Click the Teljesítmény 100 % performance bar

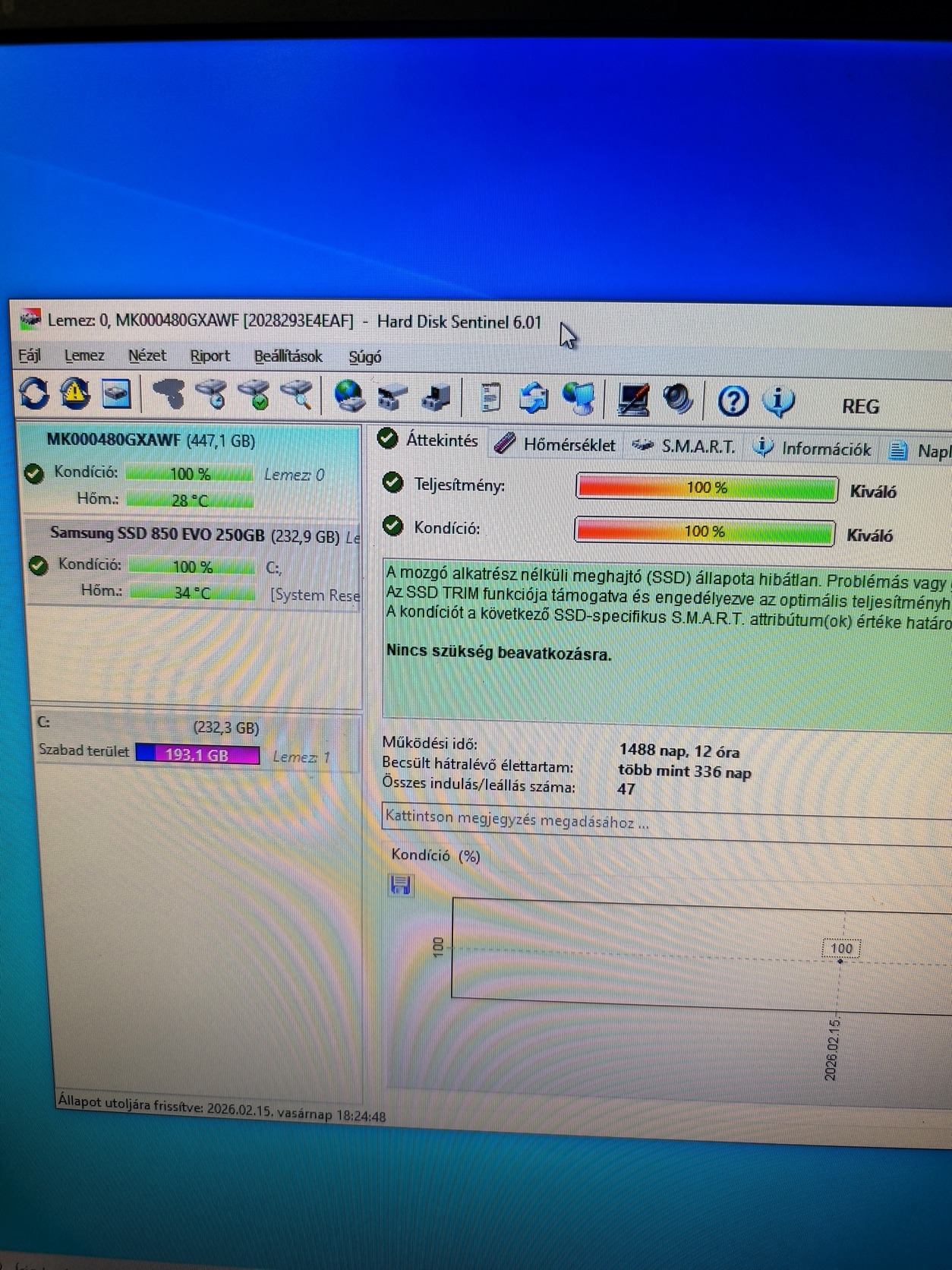click(x=707, y=488)
